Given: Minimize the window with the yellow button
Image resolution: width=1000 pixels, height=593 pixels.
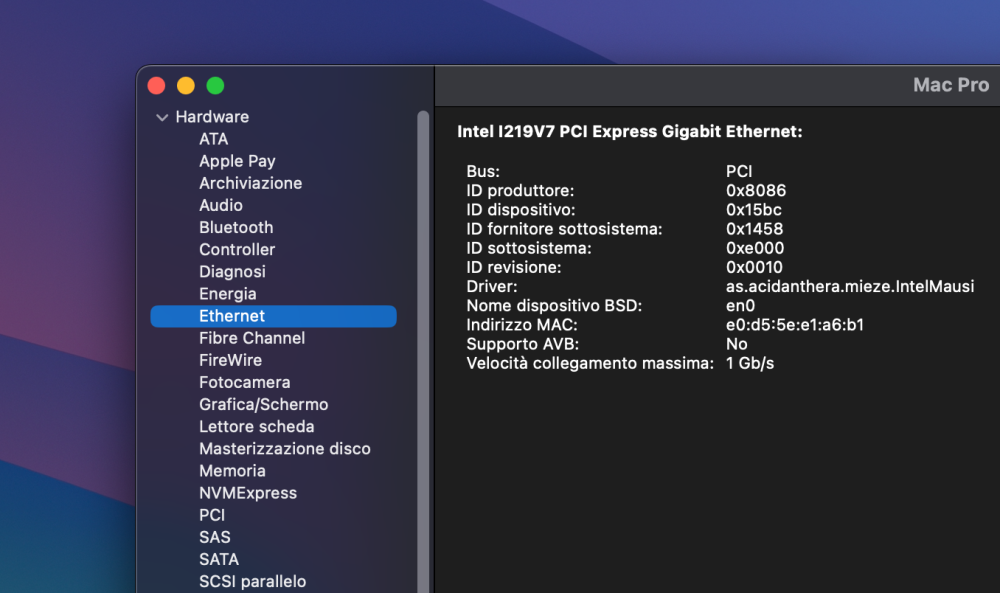Looking at the screenshot, I should (x=186, y=85).
